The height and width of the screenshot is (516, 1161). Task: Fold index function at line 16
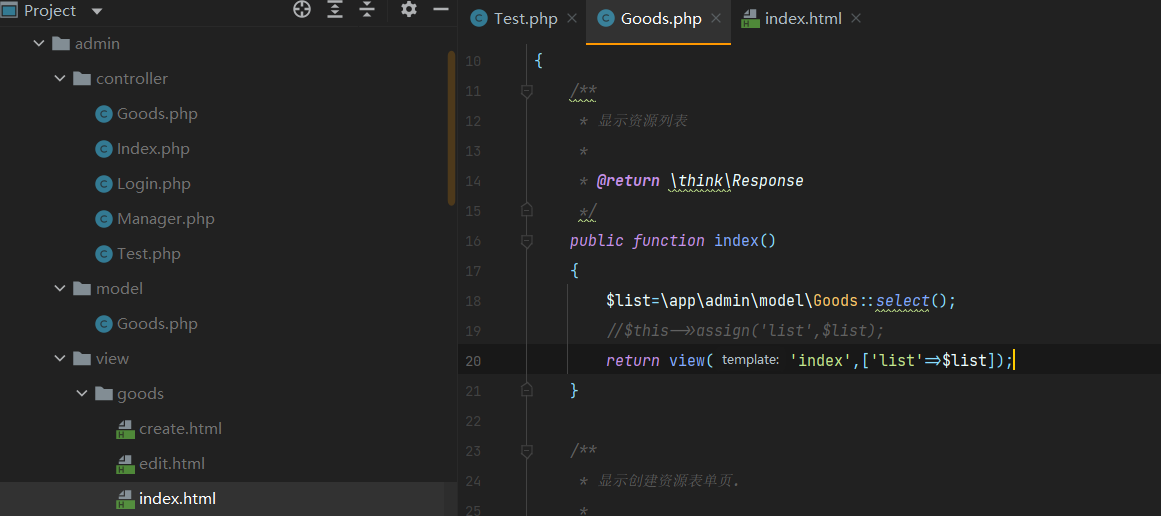point(526,241)
